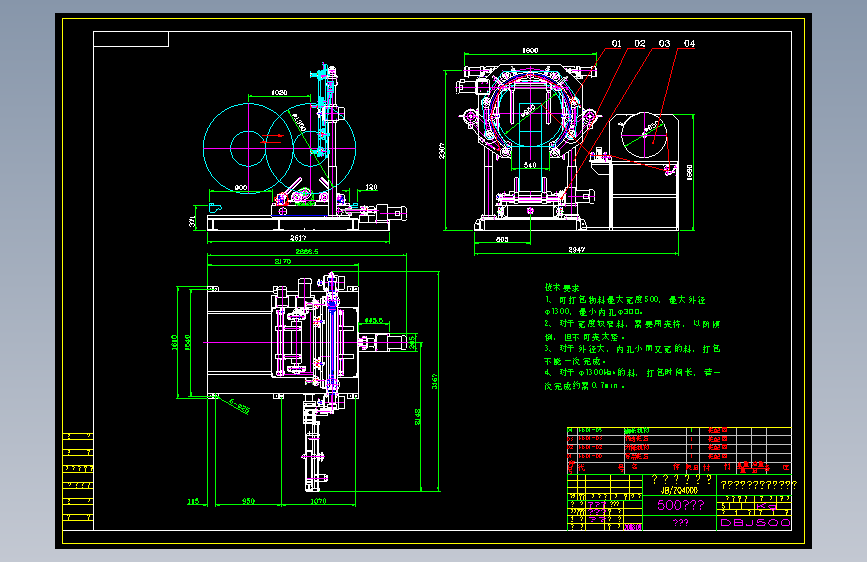Viewport: 867px width, 562px height.
Task: Select the 1600 width dimension text
Action: click(x=530, y=50)
